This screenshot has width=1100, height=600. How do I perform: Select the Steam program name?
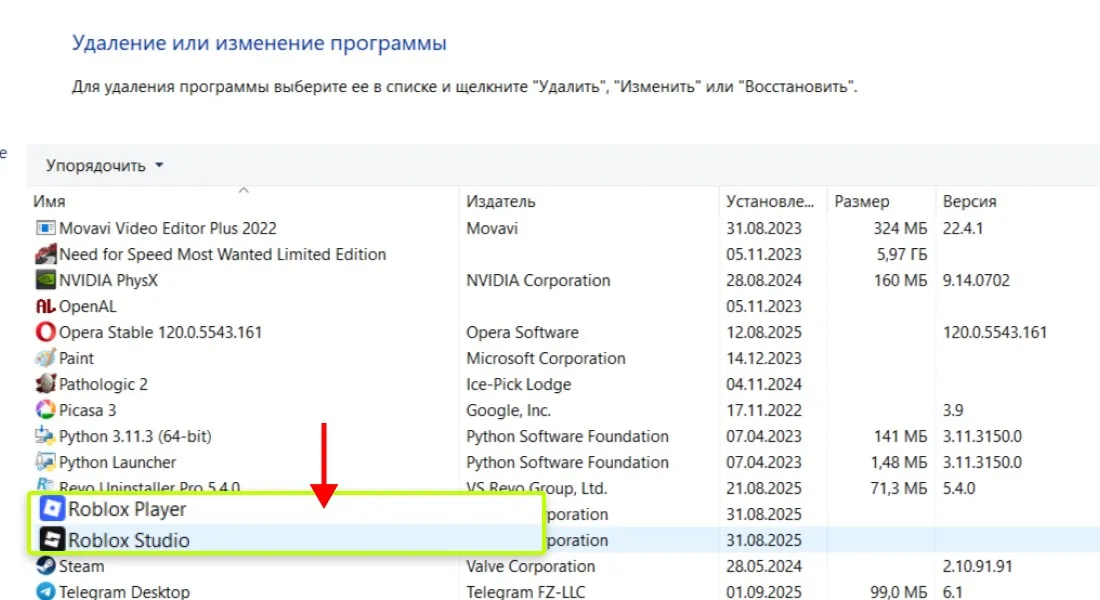point(81,566)
